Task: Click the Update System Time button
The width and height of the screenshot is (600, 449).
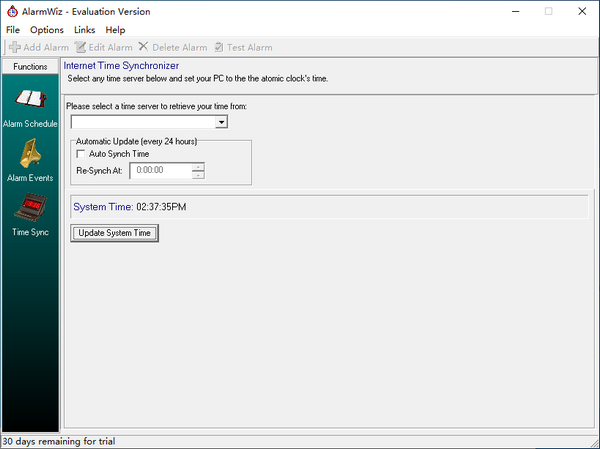Action: click(x=114, y=233)
